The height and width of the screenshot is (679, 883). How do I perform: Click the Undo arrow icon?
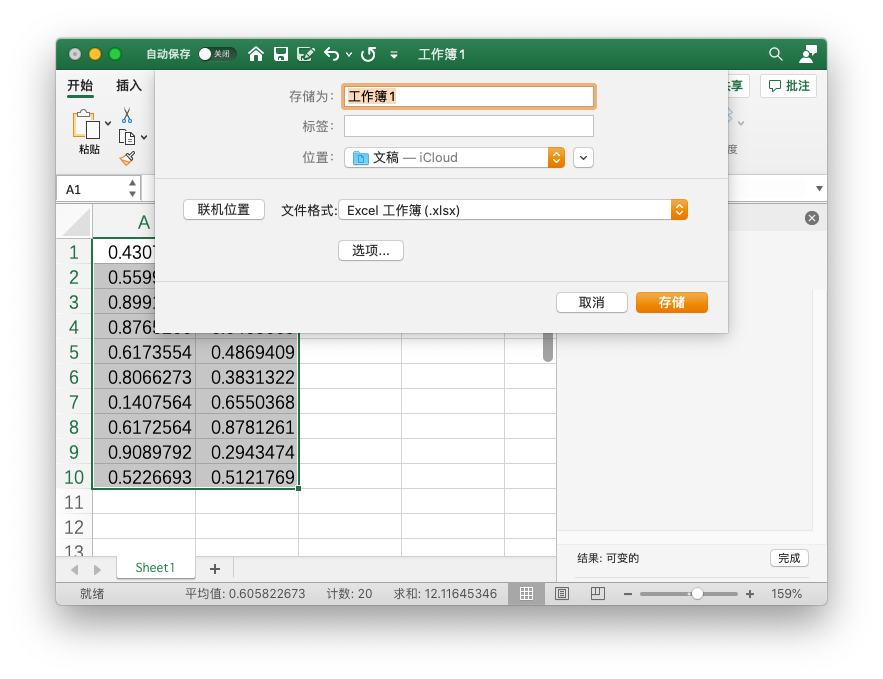[331, 54]
